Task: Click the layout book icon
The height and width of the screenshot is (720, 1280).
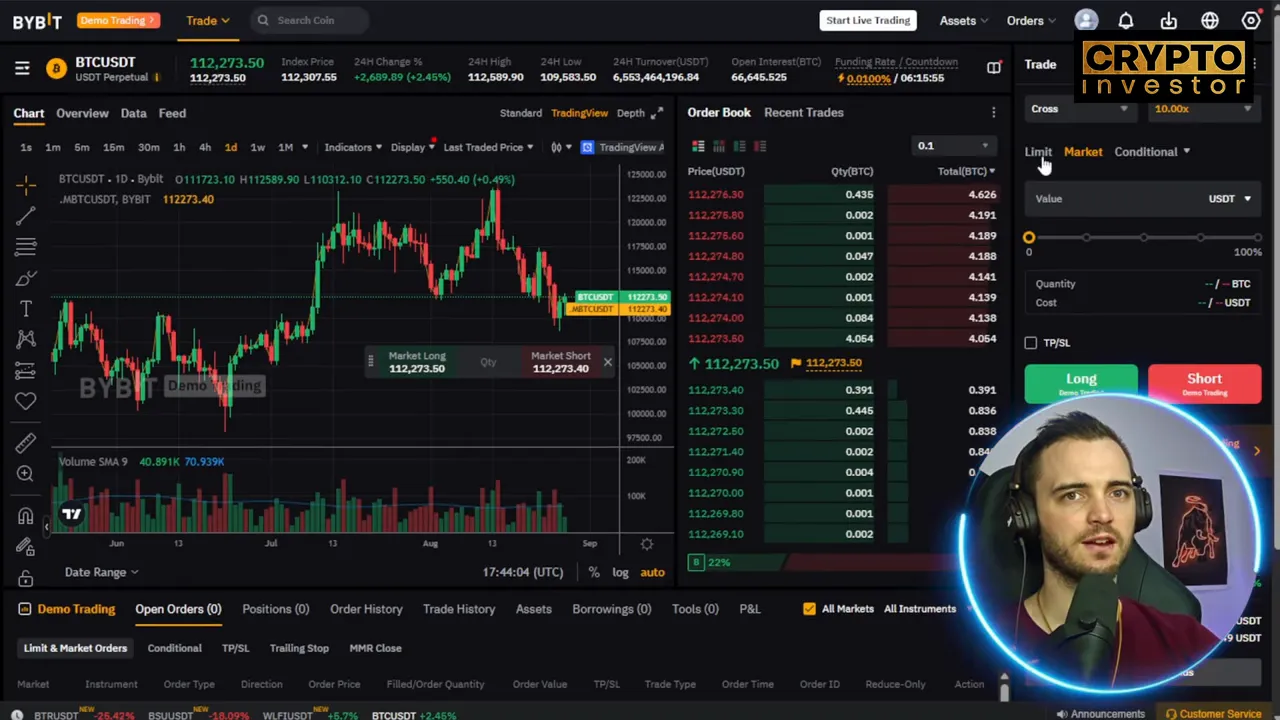Action: point(993,67)
